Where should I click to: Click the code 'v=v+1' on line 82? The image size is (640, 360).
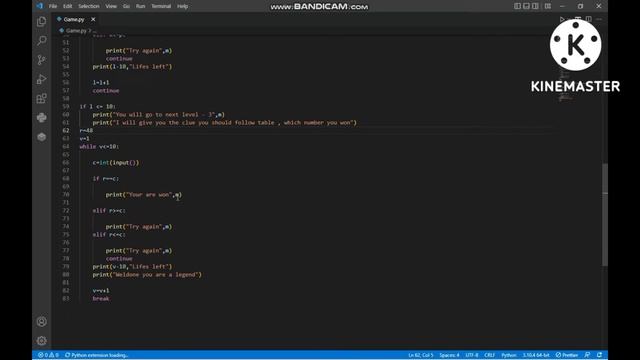pyautogui.click(x=101, y=291)
